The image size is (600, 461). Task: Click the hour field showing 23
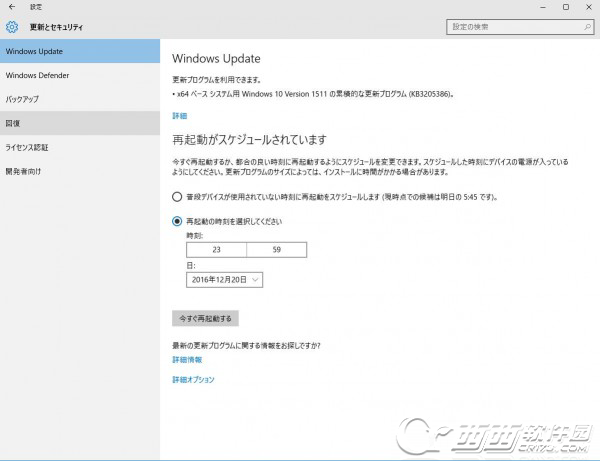point(217,250)
